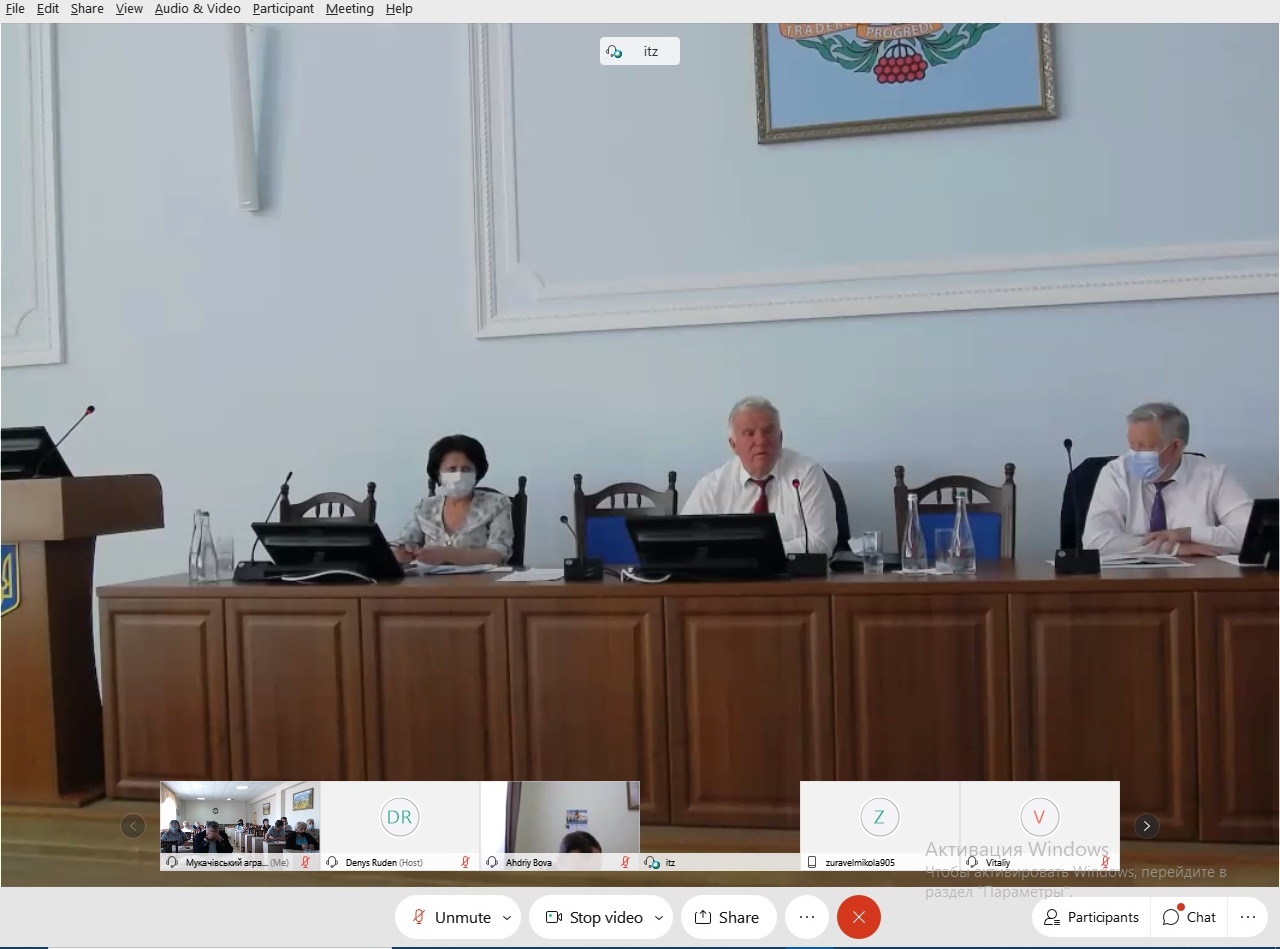
Task: Select Denys Ruden host thumbnail
Action: [400, 826]
